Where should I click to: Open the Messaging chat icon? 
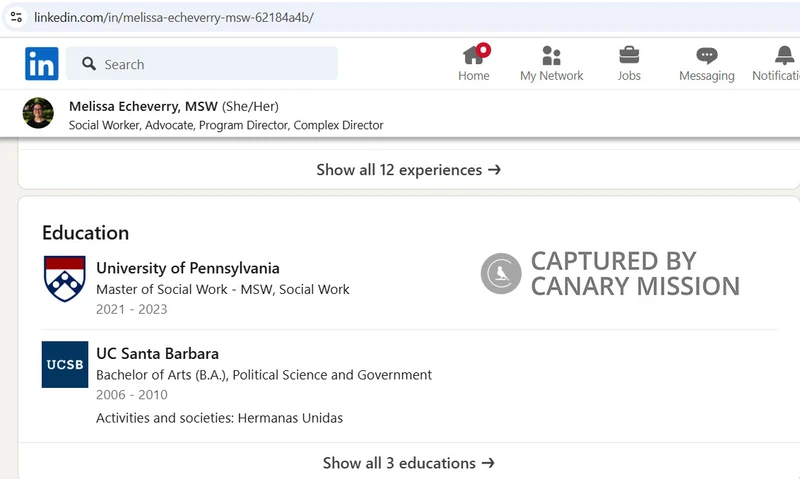click(707, 55)
